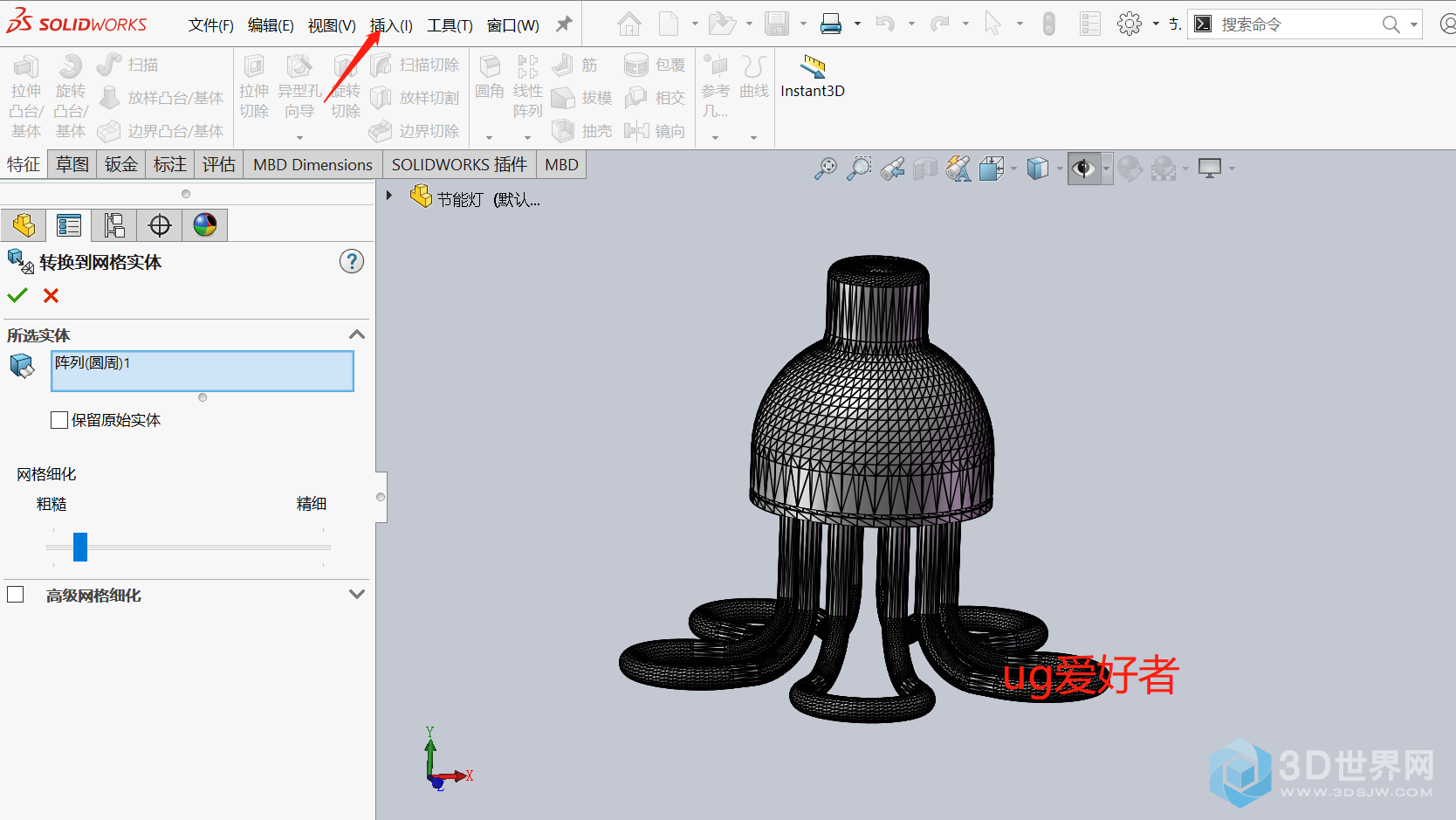Click the Previous View icon

coord(892,168)
